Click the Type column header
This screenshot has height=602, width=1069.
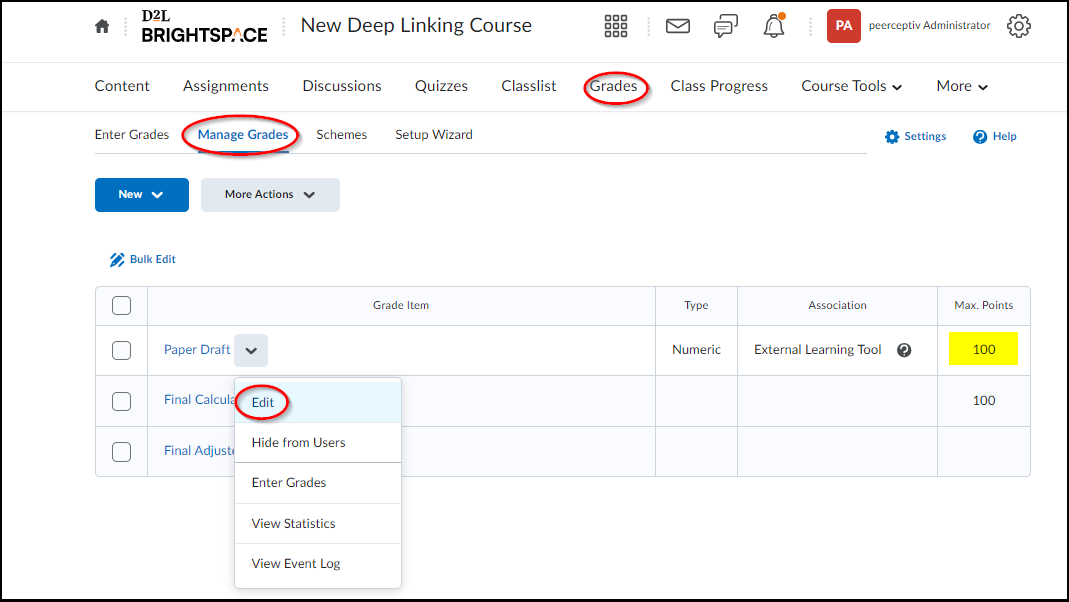(x=696, y=305)
